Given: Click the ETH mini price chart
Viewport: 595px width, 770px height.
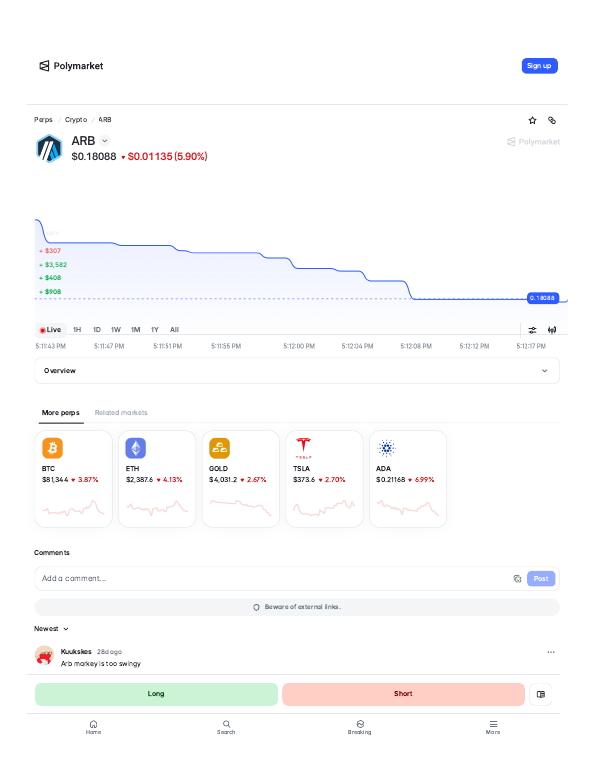Looking at the screenshot, I should coord(157,508).
